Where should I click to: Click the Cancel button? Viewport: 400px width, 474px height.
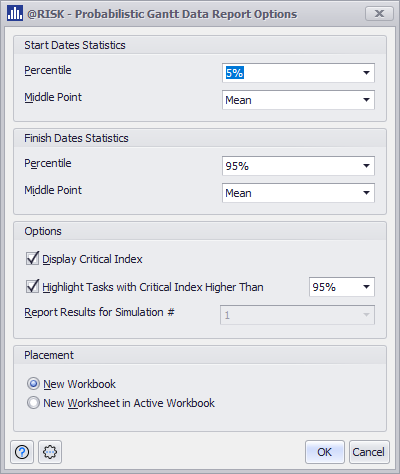click(369, 452)
